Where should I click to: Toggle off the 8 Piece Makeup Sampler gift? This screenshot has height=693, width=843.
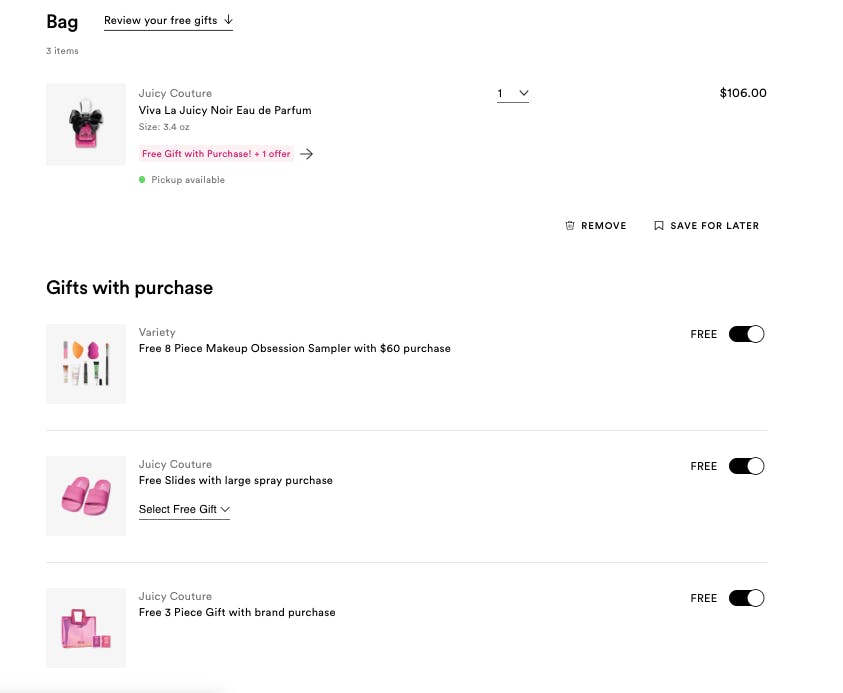coord(746,334)
